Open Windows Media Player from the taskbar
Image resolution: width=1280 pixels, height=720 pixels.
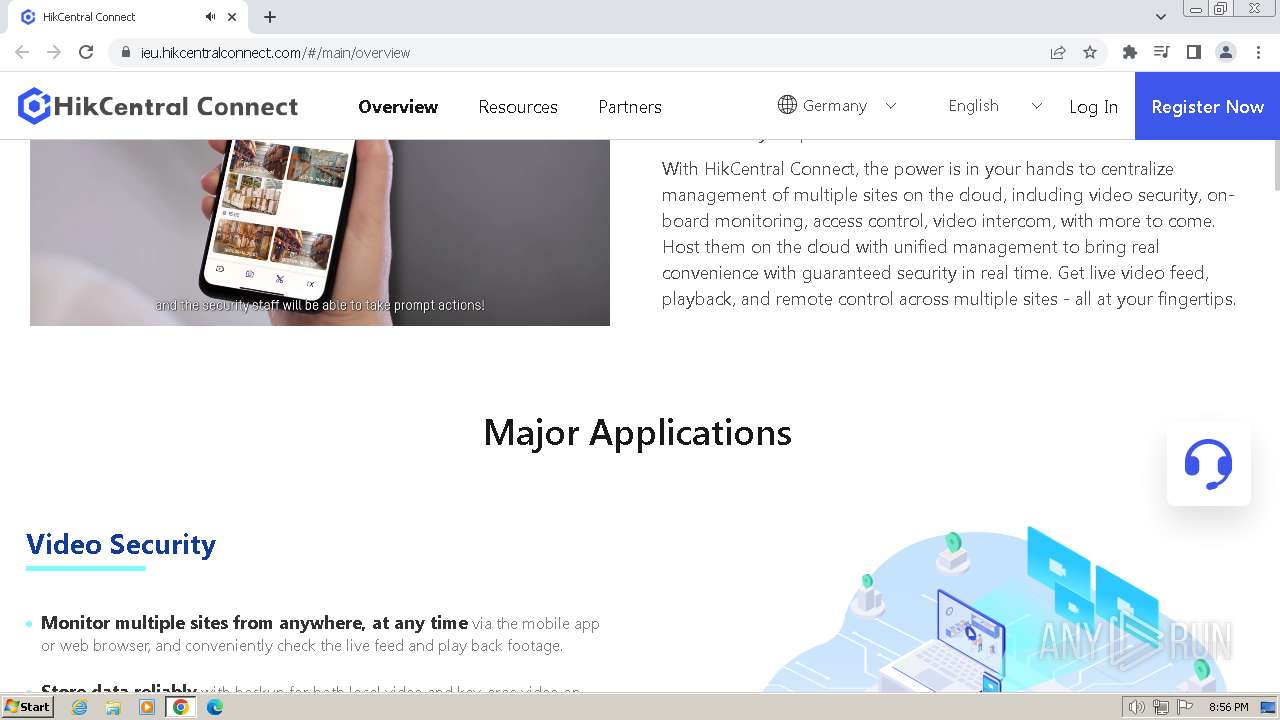tap(147, 707)
